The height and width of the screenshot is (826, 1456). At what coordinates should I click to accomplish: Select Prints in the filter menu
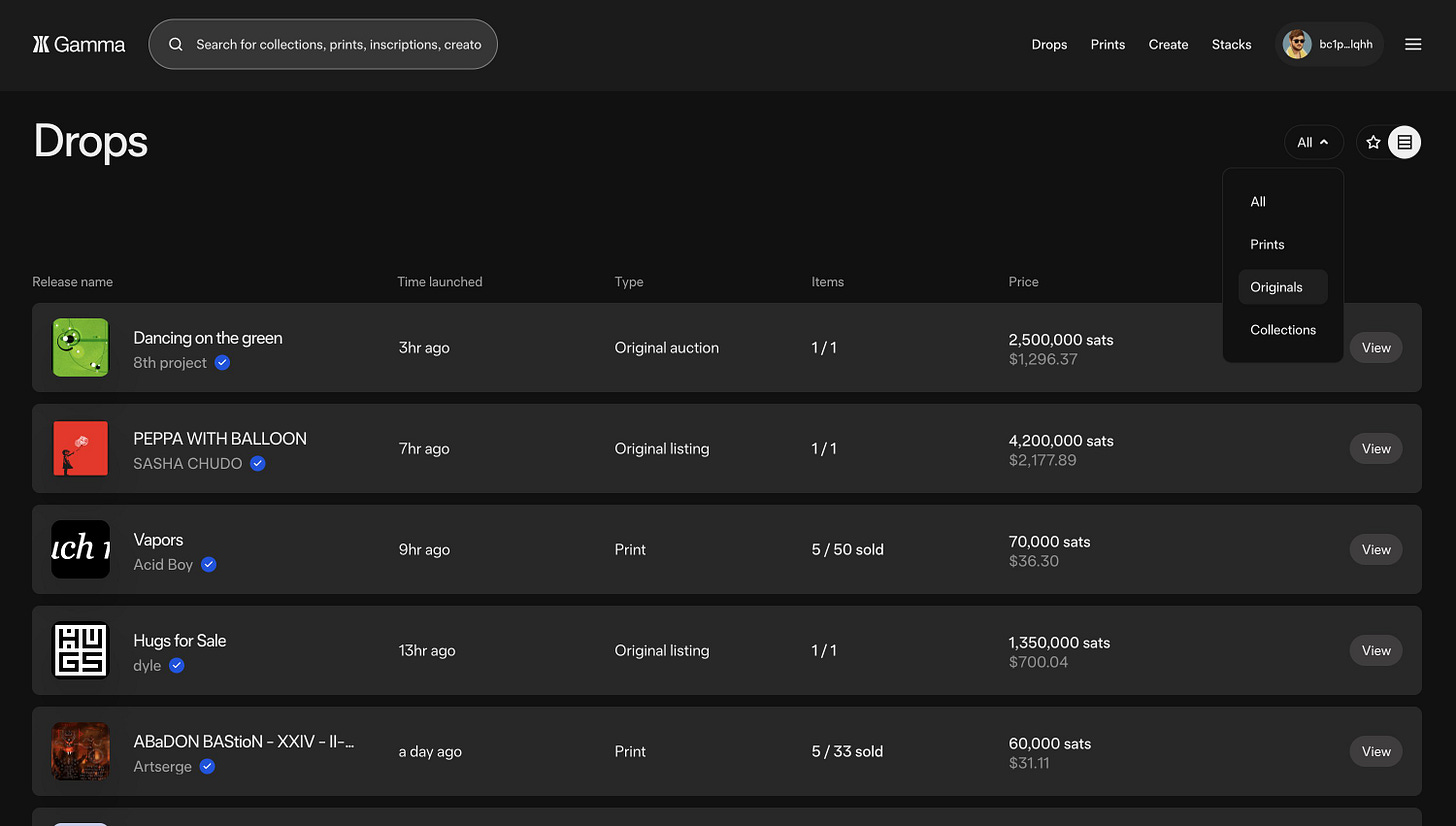click(1267, 245)
